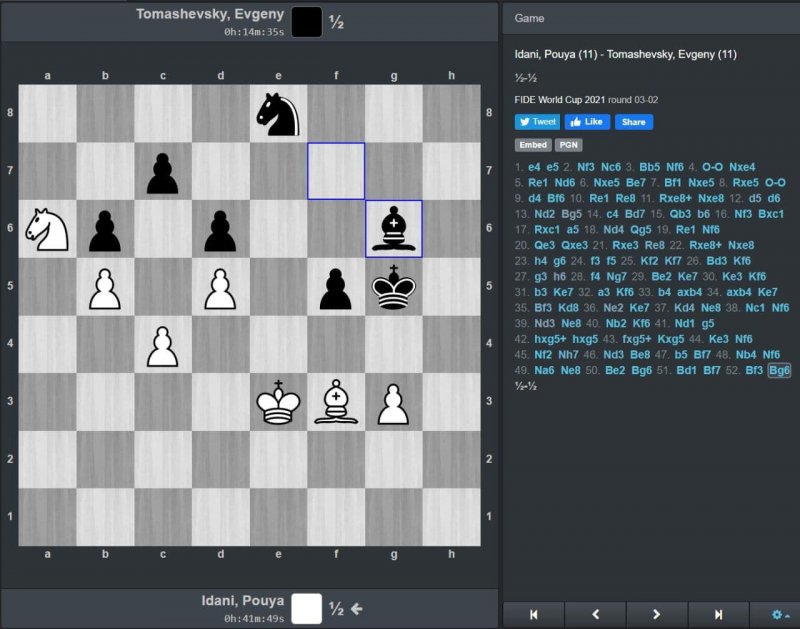
Task: Click the highlighted empty f7 square
Action: [336, 171]
